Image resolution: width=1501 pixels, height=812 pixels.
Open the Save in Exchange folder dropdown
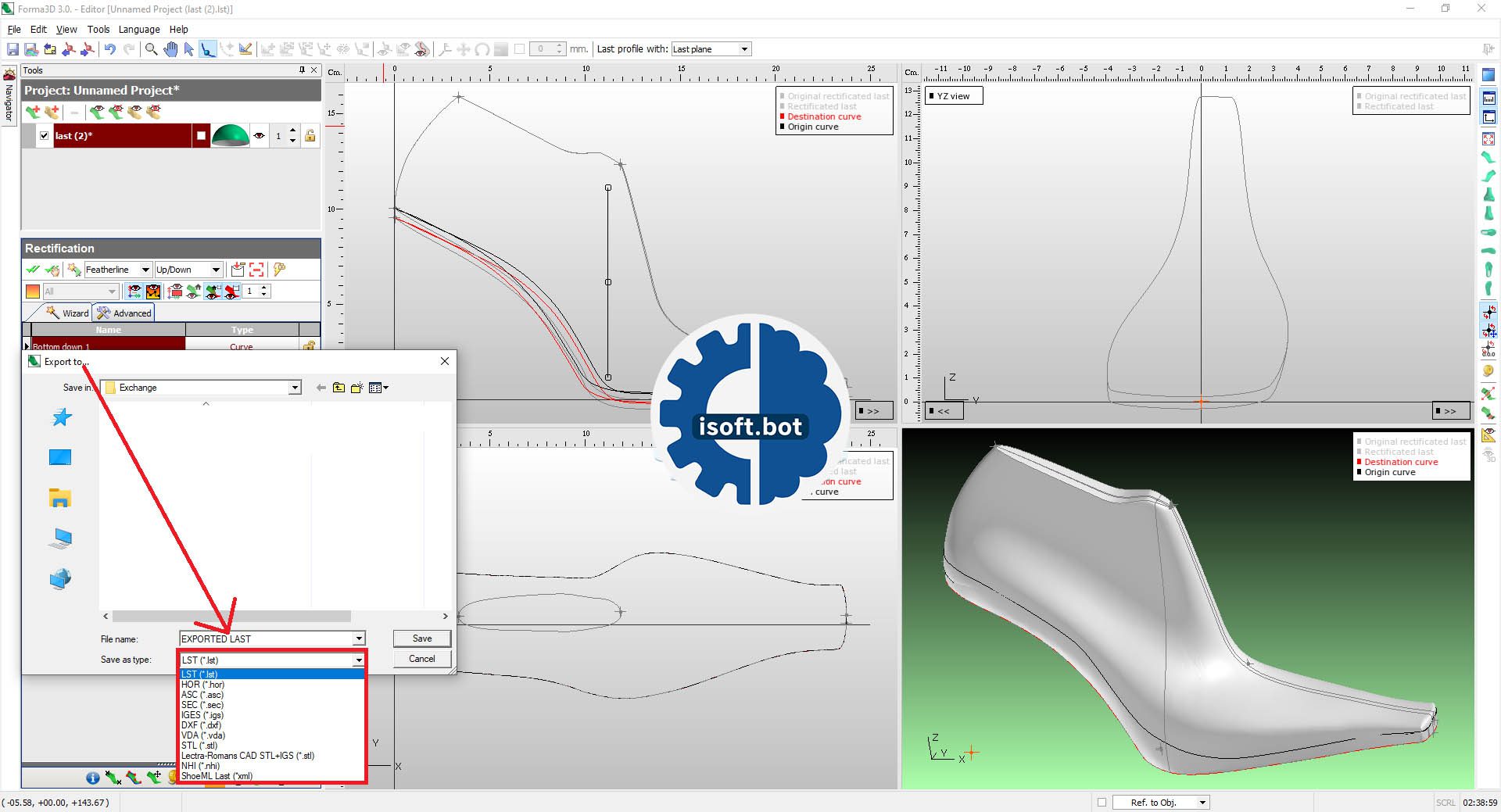295,388
